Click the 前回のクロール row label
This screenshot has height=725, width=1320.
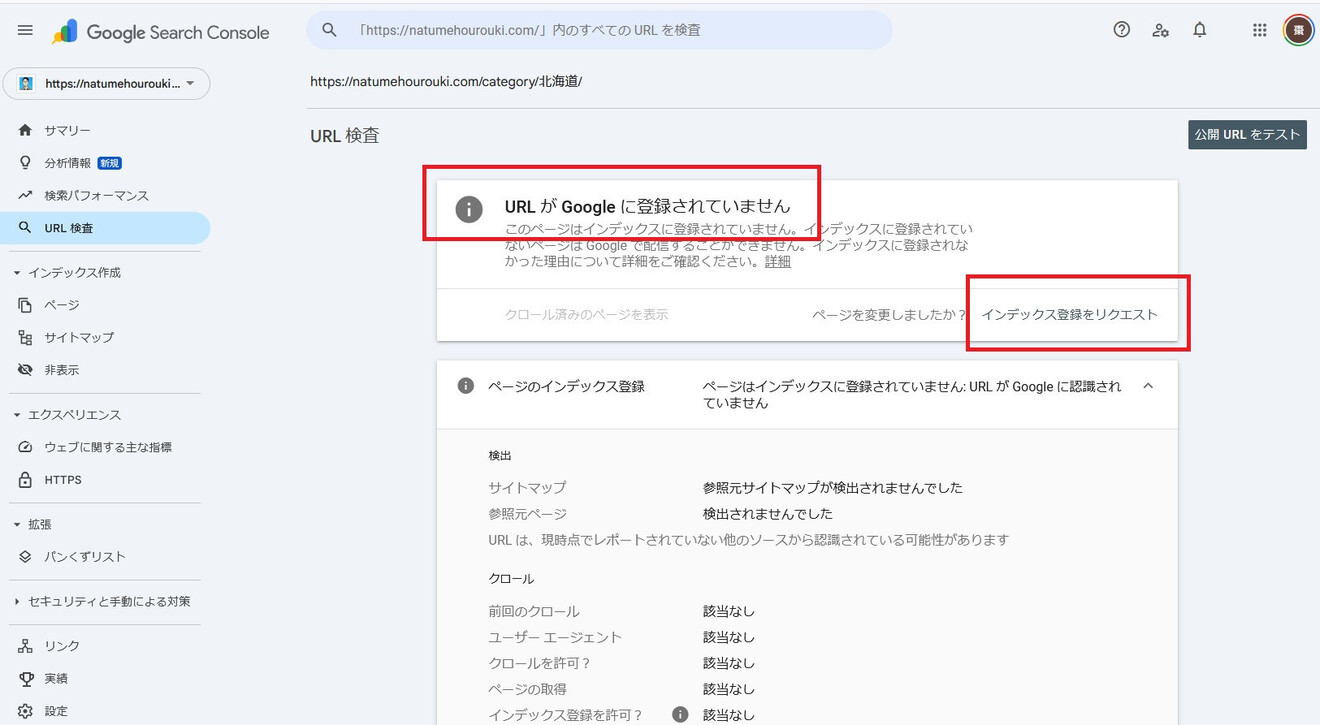[x=534, y=611]
